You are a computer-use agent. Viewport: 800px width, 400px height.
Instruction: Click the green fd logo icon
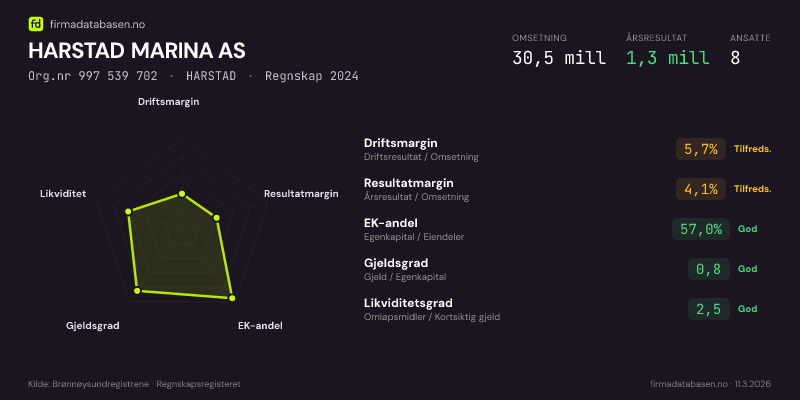click(36, 23)
